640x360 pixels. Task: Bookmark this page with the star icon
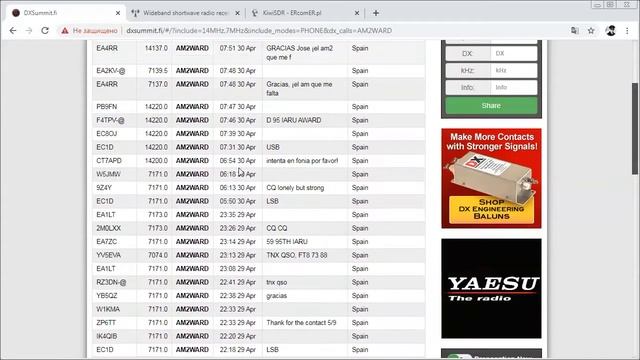click(591, 31)
